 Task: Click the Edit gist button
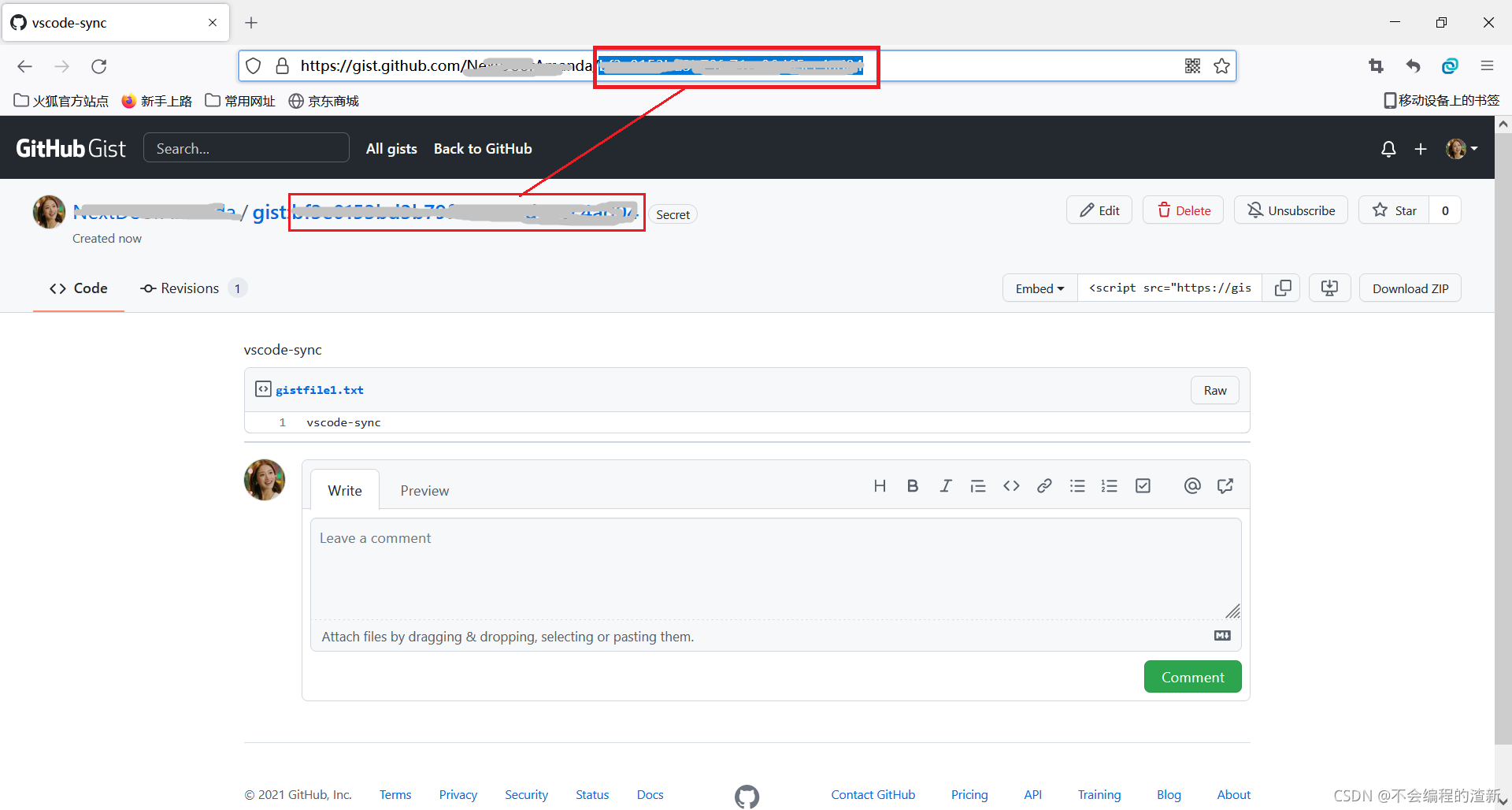pos(1099,210)
